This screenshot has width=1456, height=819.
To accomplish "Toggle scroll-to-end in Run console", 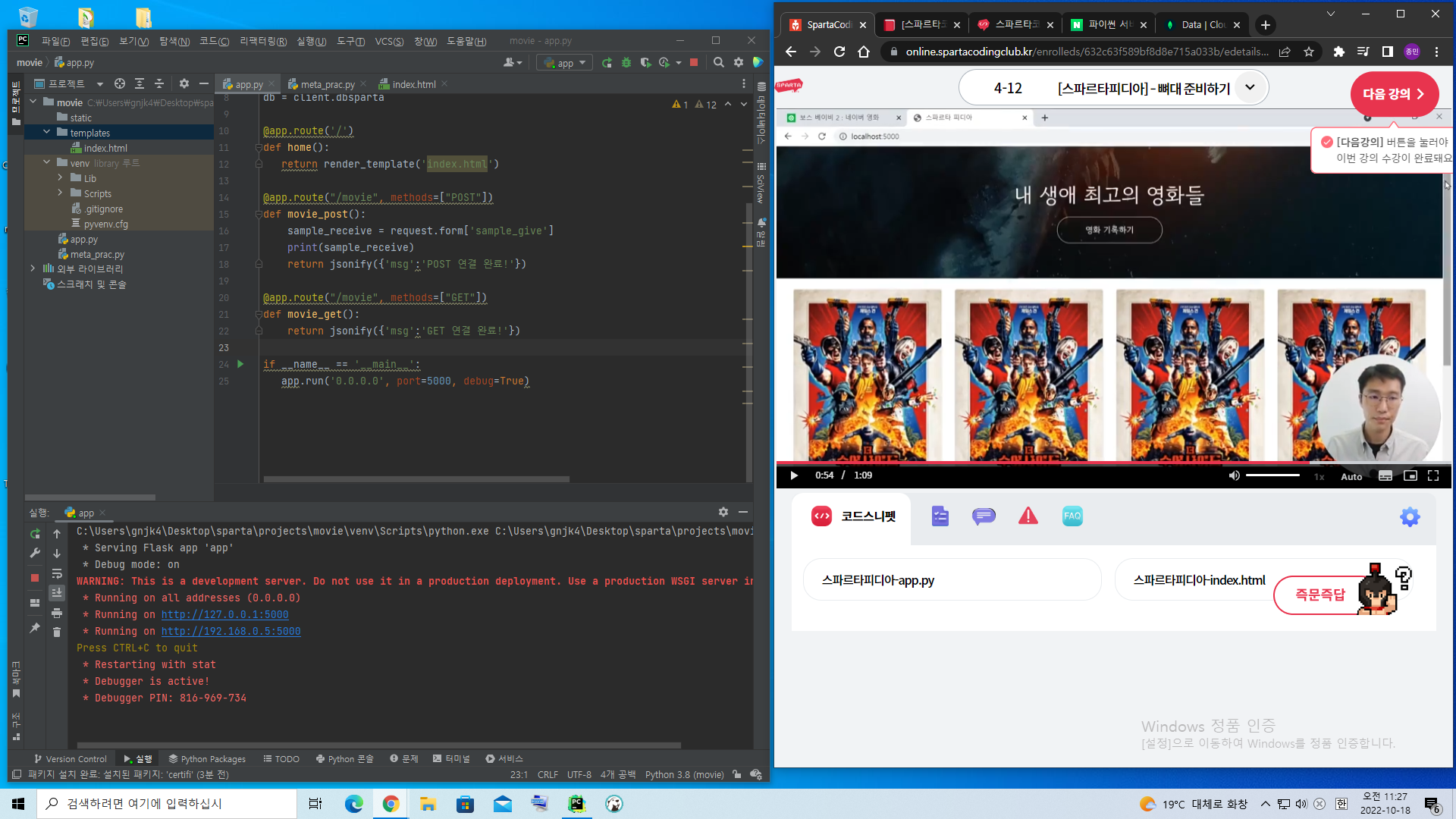I will 57,593.
